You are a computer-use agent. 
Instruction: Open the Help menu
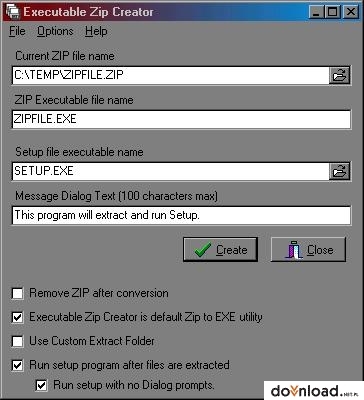96,31
